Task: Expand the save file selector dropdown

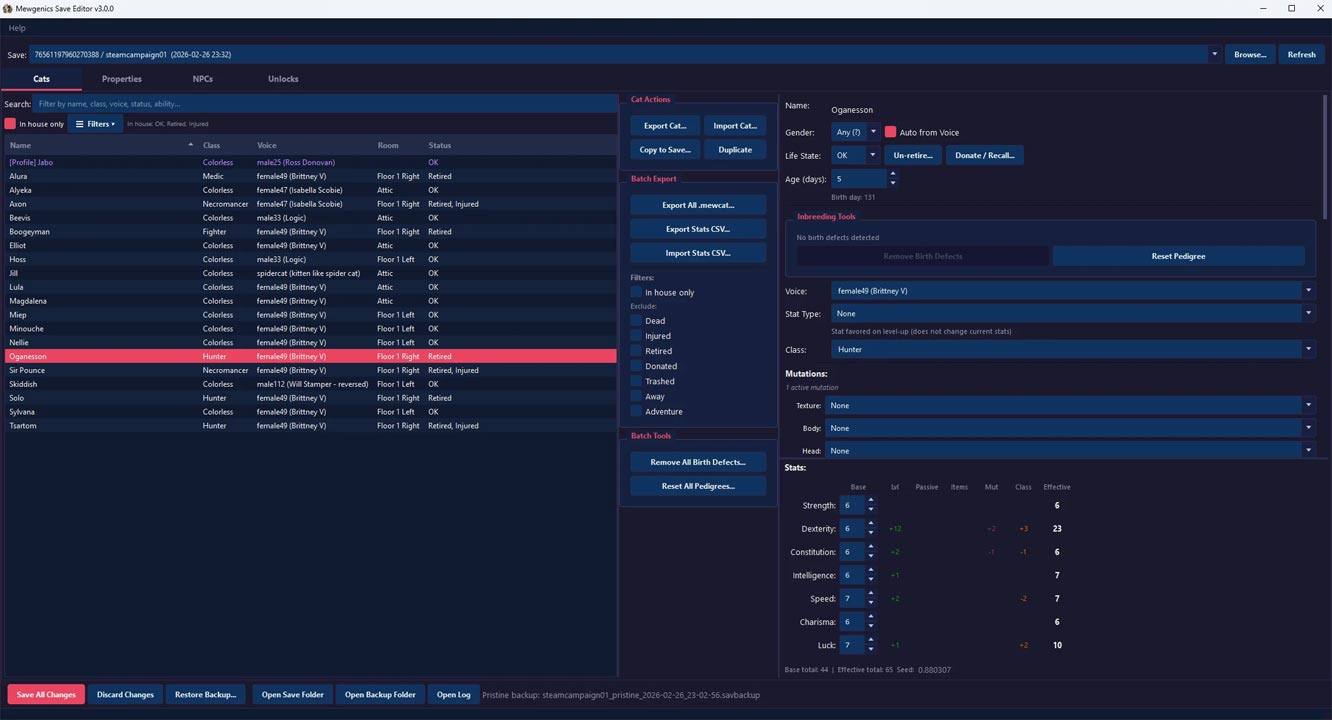Action: (x=1215, y=55)
